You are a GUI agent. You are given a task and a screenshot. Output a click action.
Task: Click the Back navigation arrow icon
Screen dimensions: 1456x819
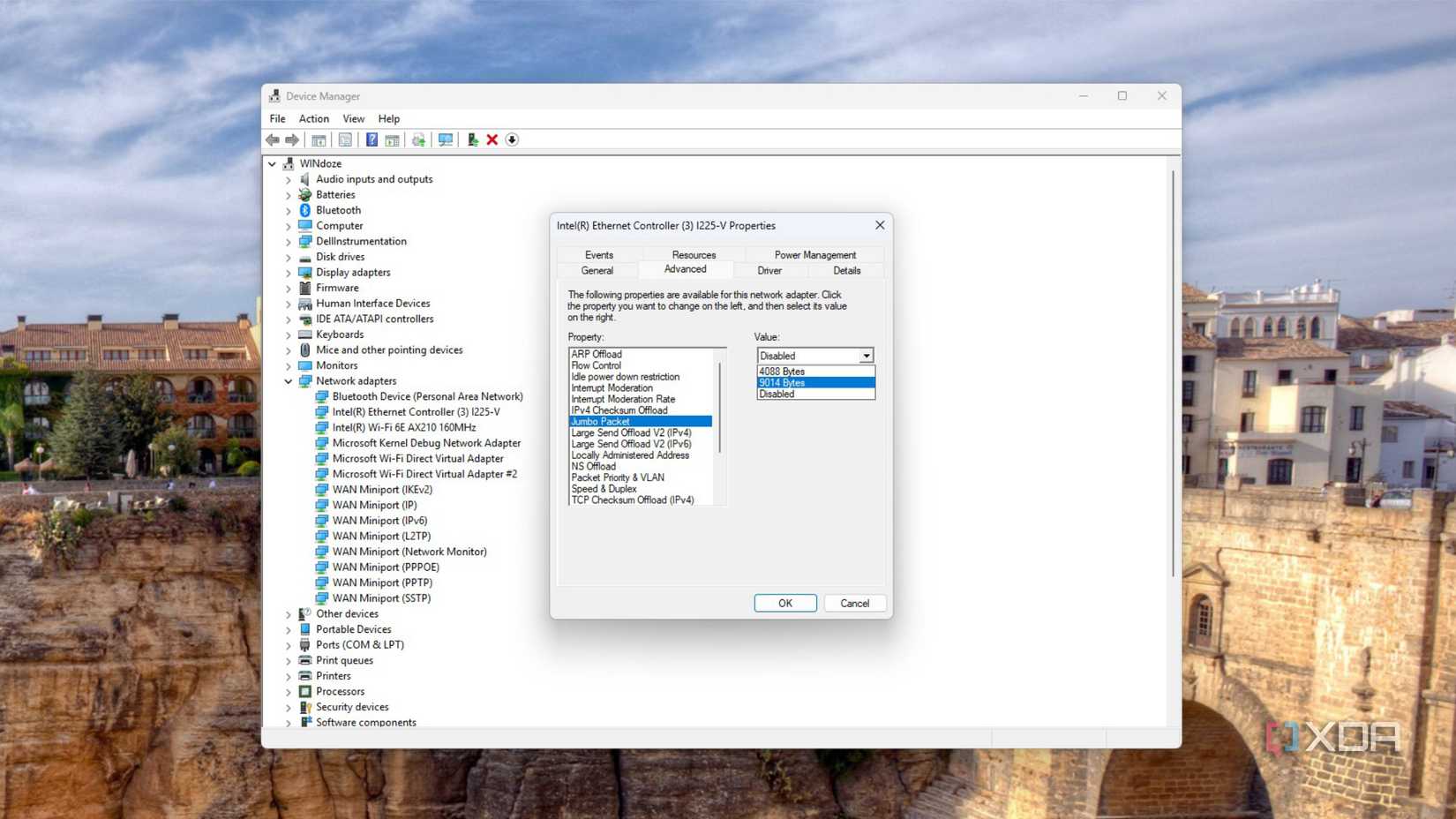tap(272, 139)
